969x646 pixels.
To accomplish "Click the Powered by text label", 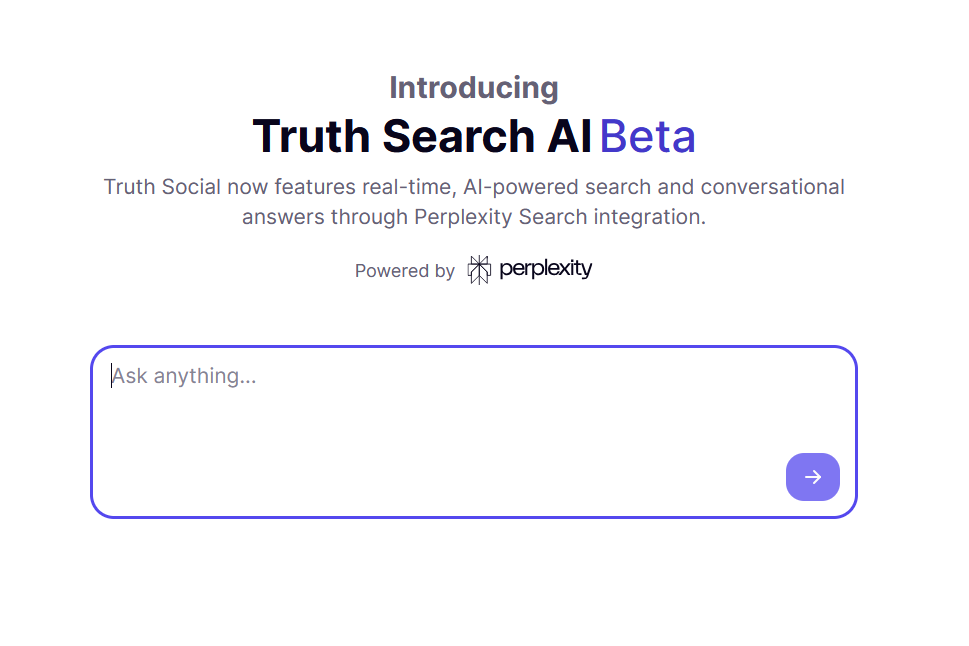I will tap(404, 270).
